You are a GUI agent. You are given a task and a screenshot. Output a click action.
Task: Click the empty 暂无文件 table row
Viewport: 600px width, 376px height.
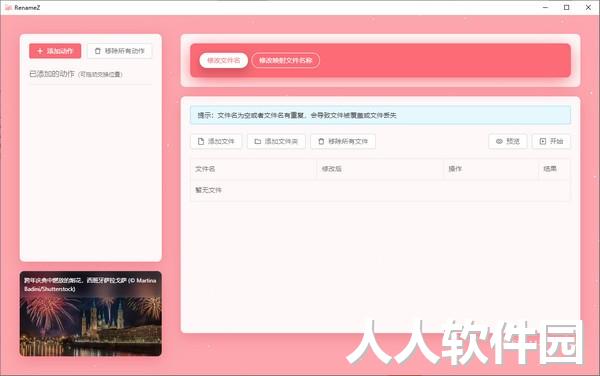380,190
